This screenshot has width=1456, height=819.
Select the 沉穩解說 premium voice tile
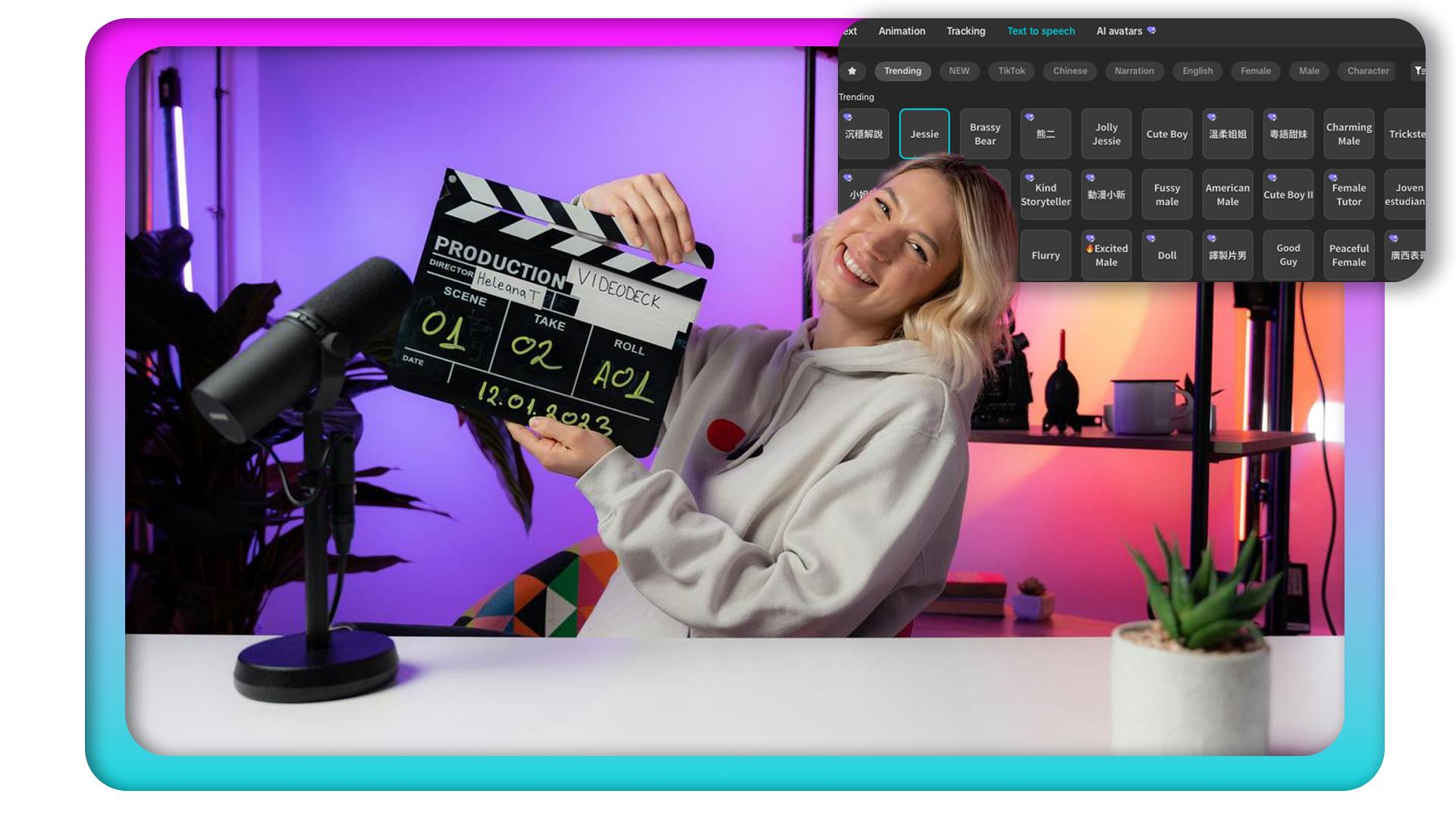click(864, 134)
